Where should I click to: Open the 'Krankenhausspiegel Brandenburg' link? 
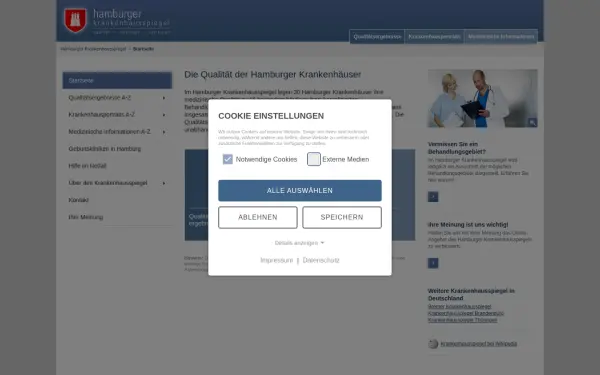[x=466, y=313]
